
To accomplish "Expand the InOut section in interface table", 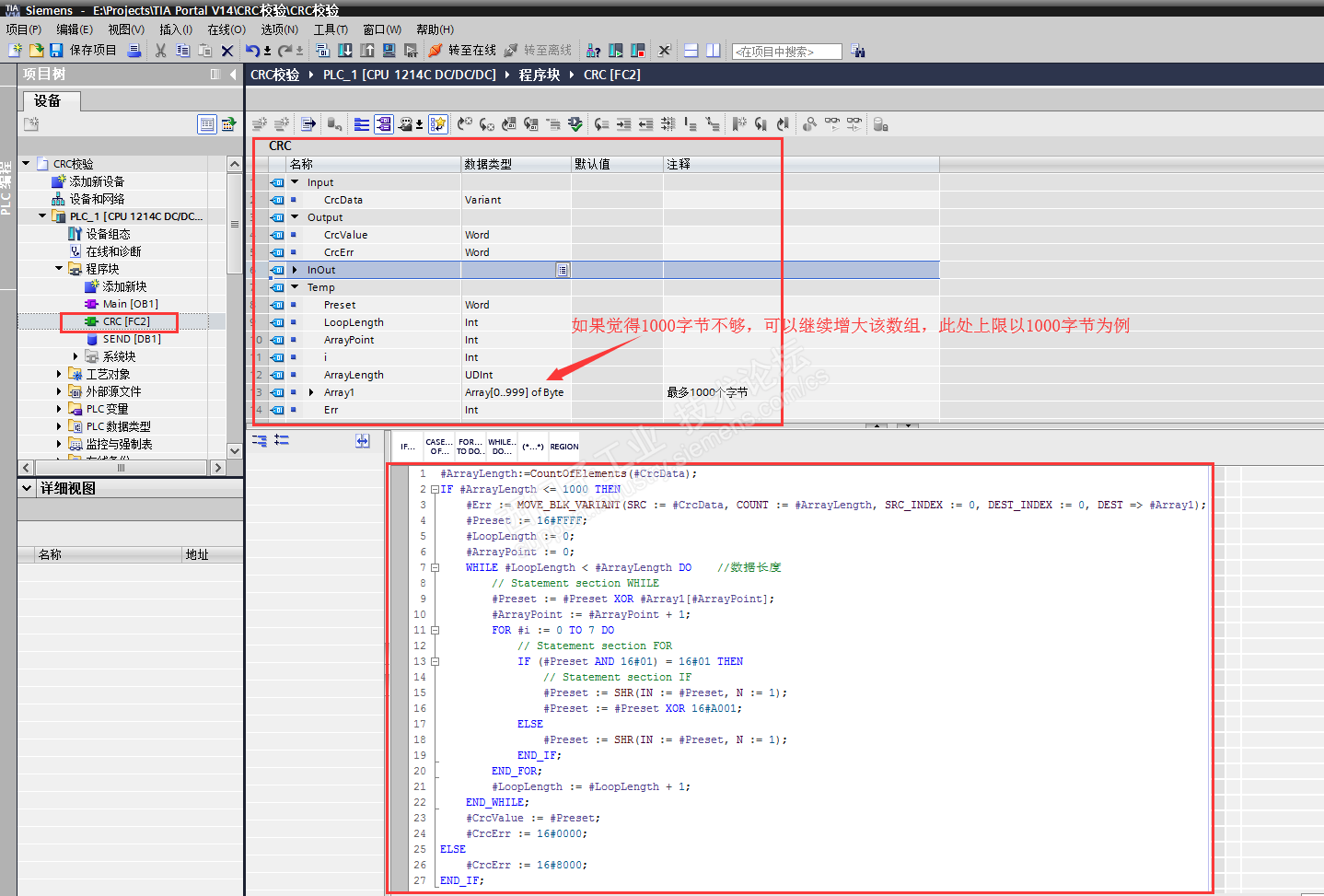I will (295, 270).
